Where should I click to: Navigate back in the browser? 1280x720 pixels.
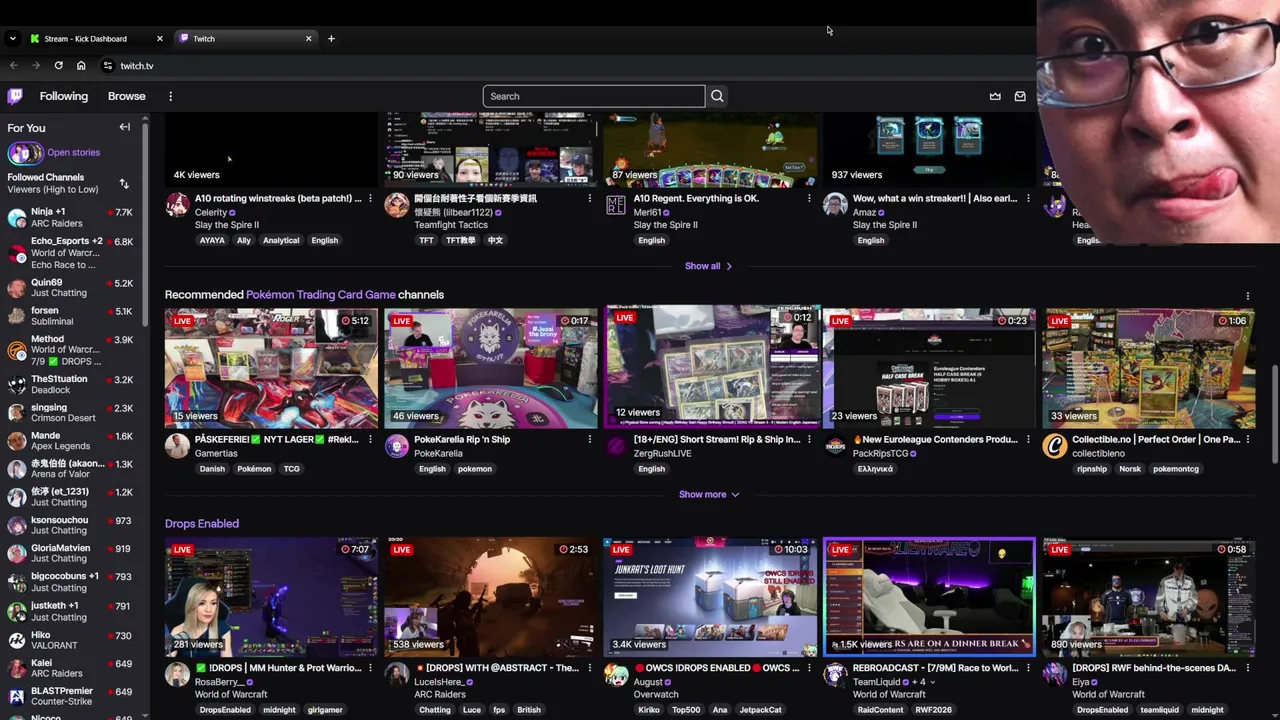[13, 65]
